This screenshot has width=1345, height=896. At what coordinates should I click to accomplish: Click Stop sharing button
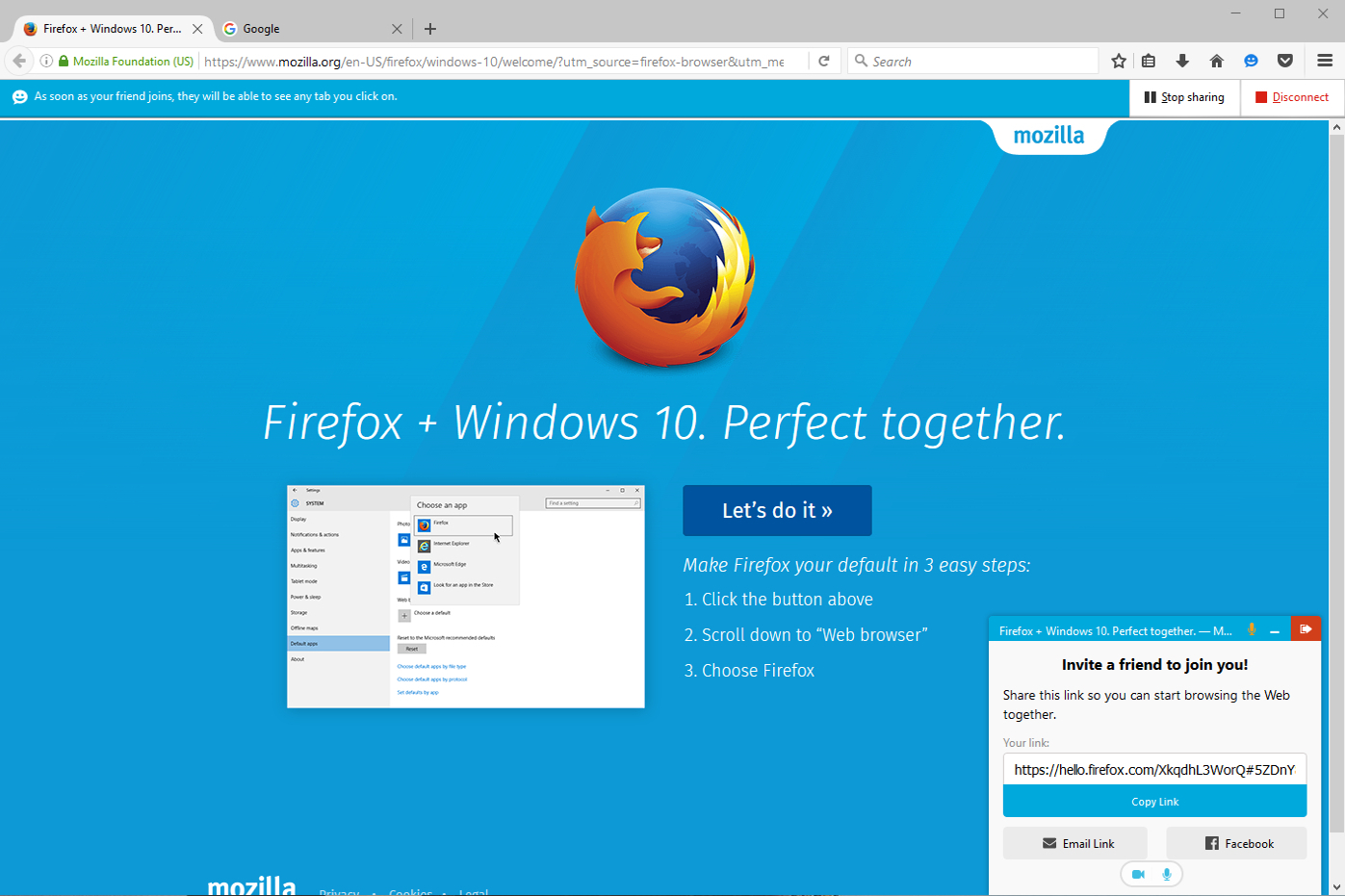click(1184, 97)
